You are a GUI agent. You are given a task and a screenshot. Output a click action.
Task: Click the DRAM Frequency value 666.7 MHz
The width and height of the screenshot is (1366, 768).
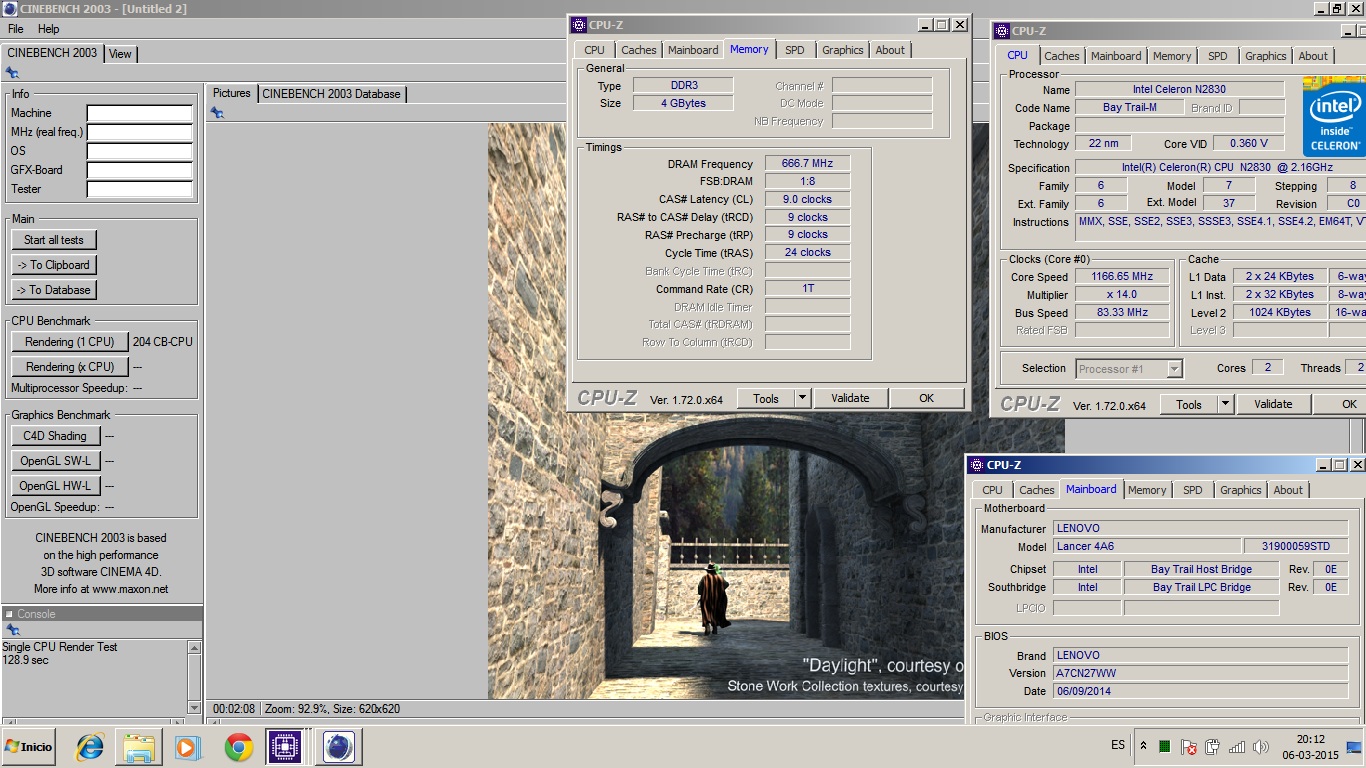[807, 164]
